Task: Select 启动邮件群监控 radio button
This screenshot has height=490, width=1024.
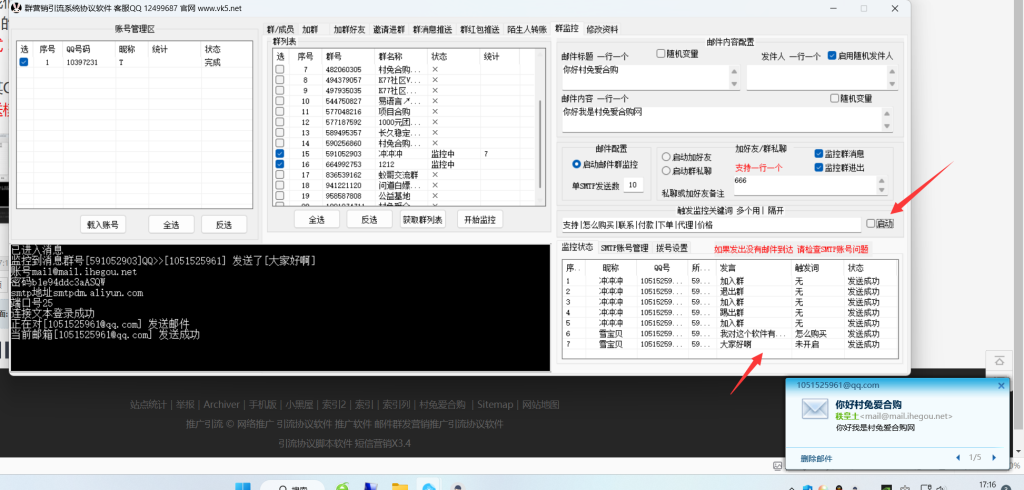Action: 576,164
